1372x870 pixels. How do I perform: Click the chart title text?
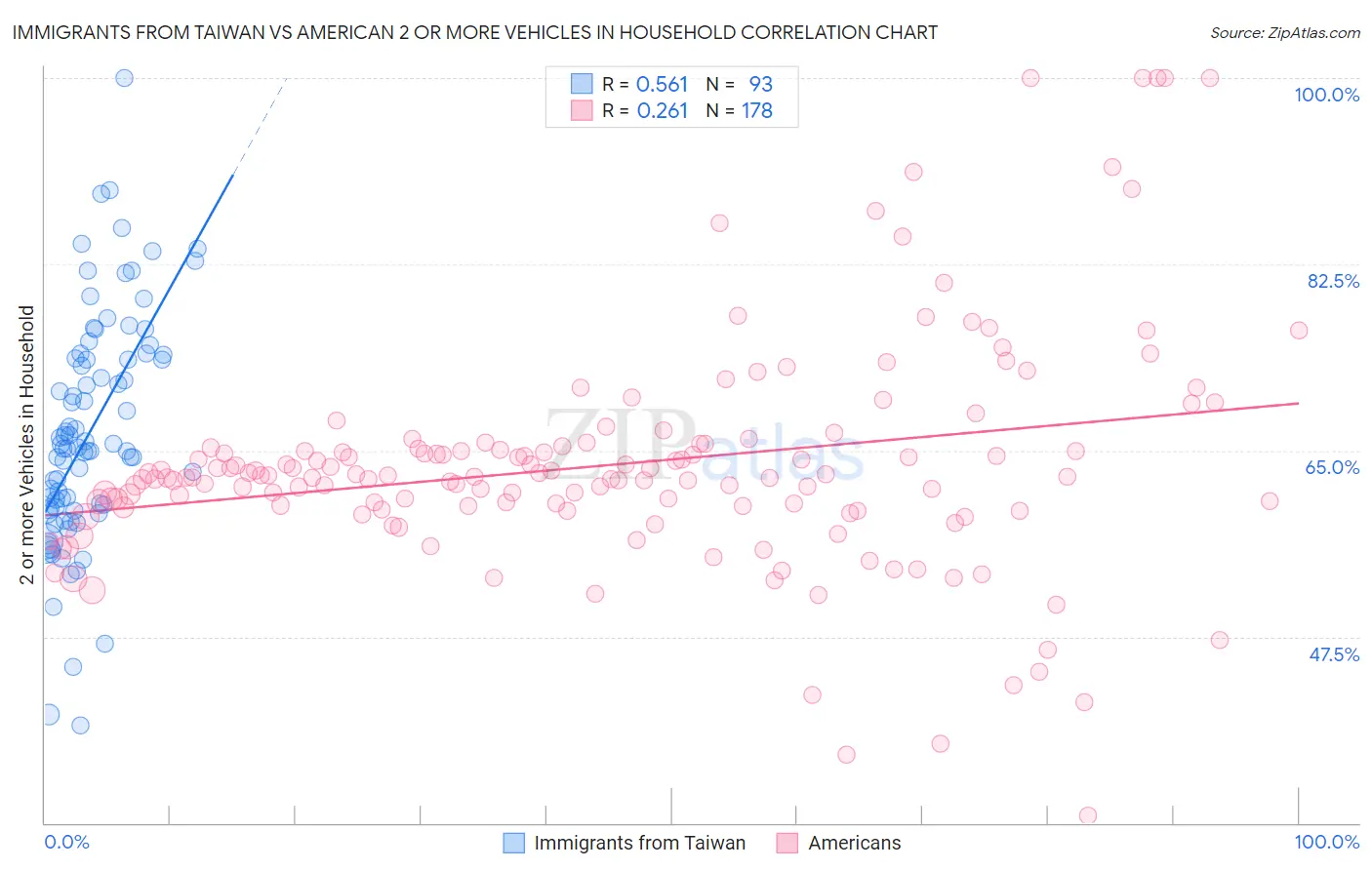click(x=474, y=32)
